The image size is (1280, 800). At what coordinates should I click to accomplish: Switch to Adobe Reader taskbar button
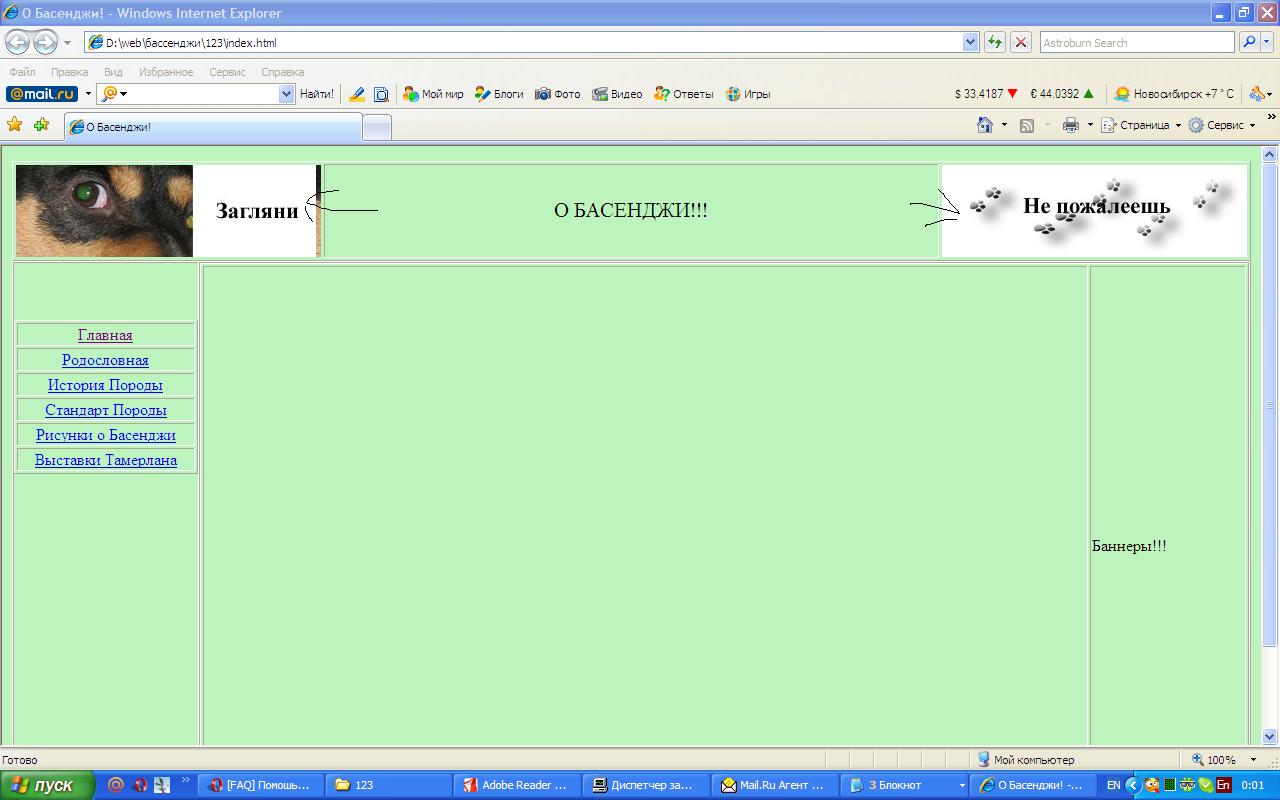pos(516,785)
